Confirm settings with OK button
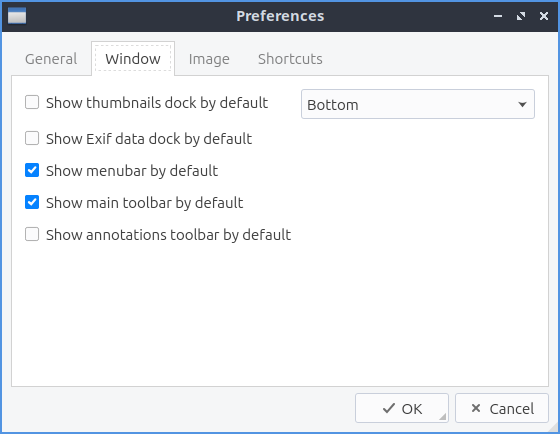Screen dimensions: 560x434 click(x=402, y=408)
